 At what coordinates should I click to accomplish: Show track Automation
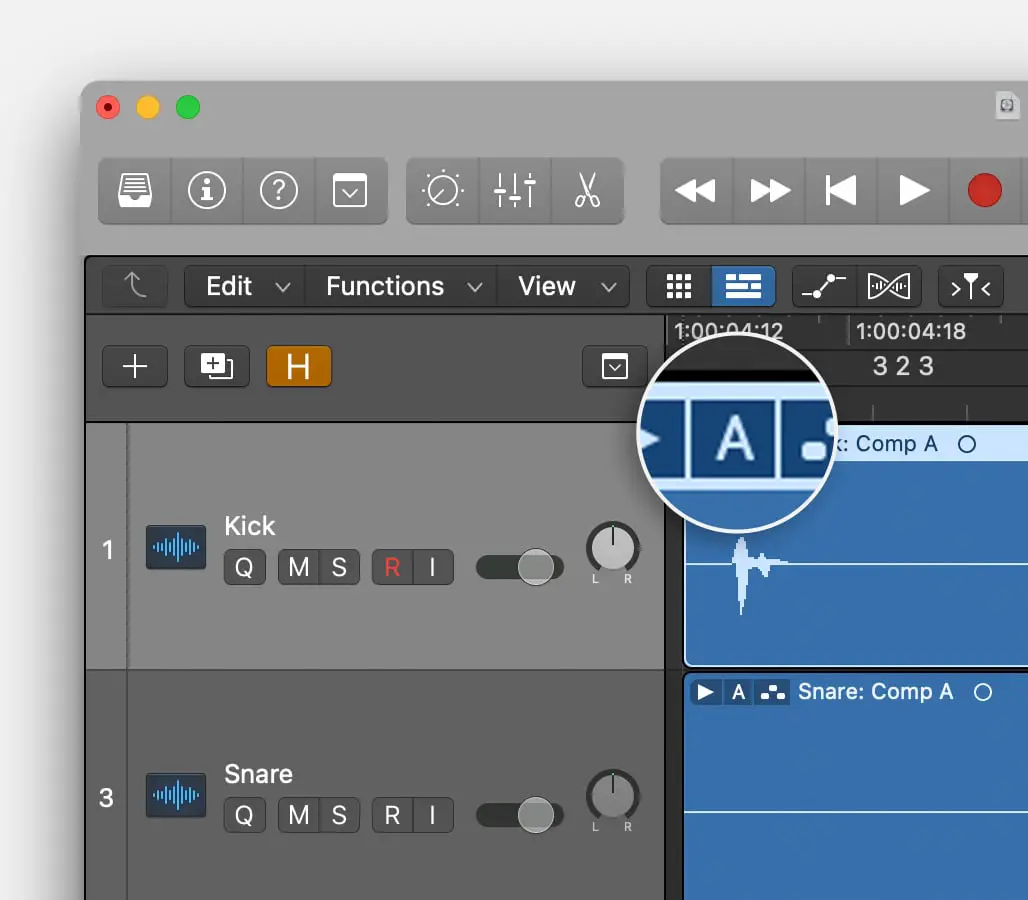(822, 286)
